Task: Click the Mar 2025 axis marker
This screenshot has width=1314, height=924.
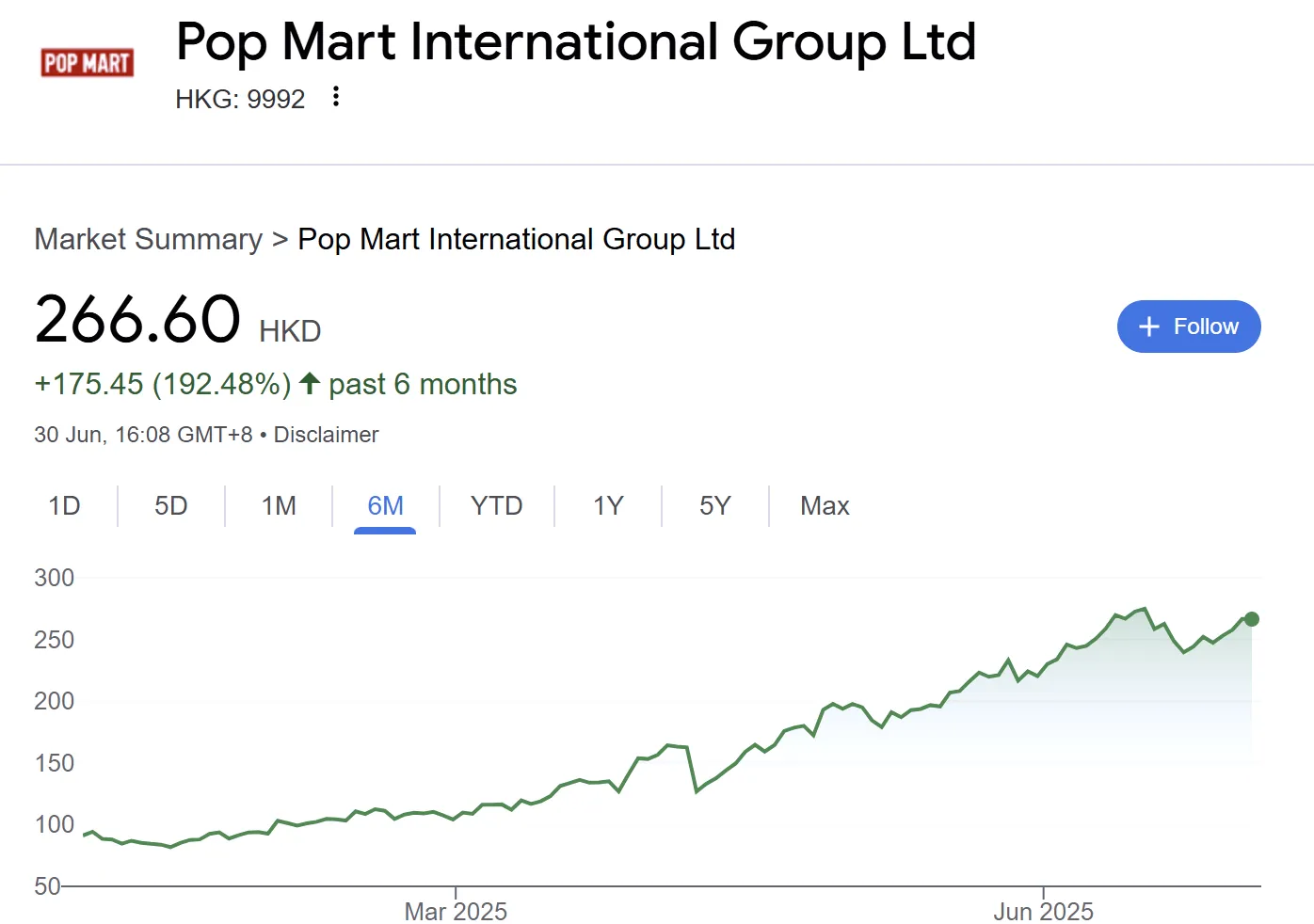Action: [456, 911]
